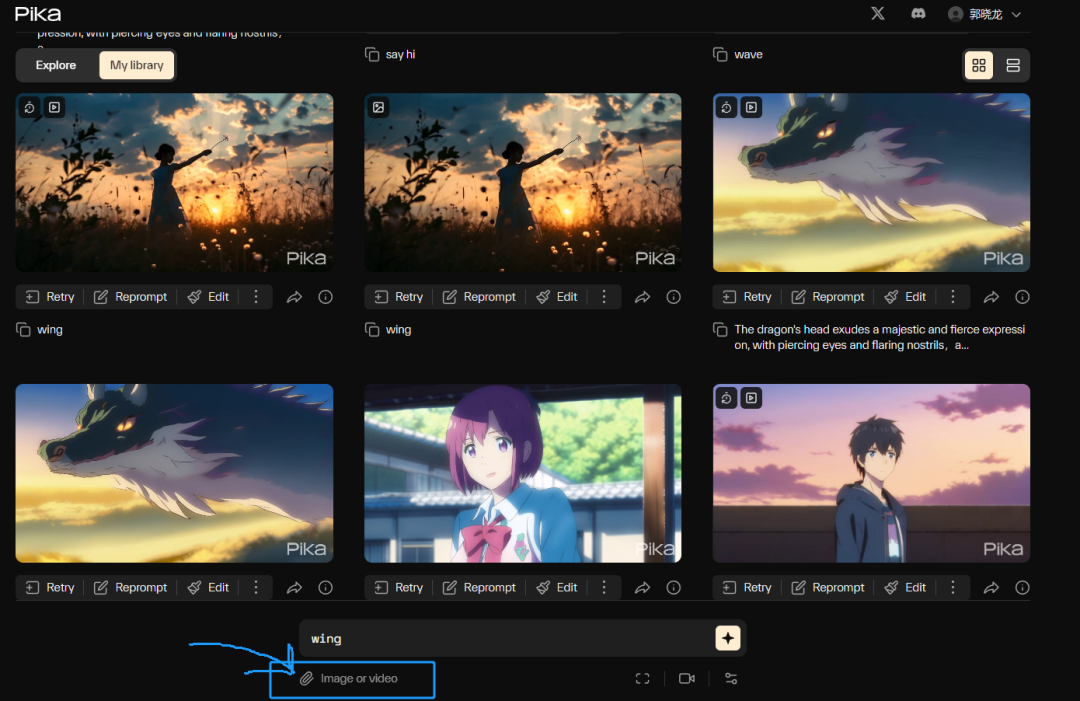Screen dimensions: 1080x701
Task: Open the X (Twitter) link icon
Action: point(878,13)
